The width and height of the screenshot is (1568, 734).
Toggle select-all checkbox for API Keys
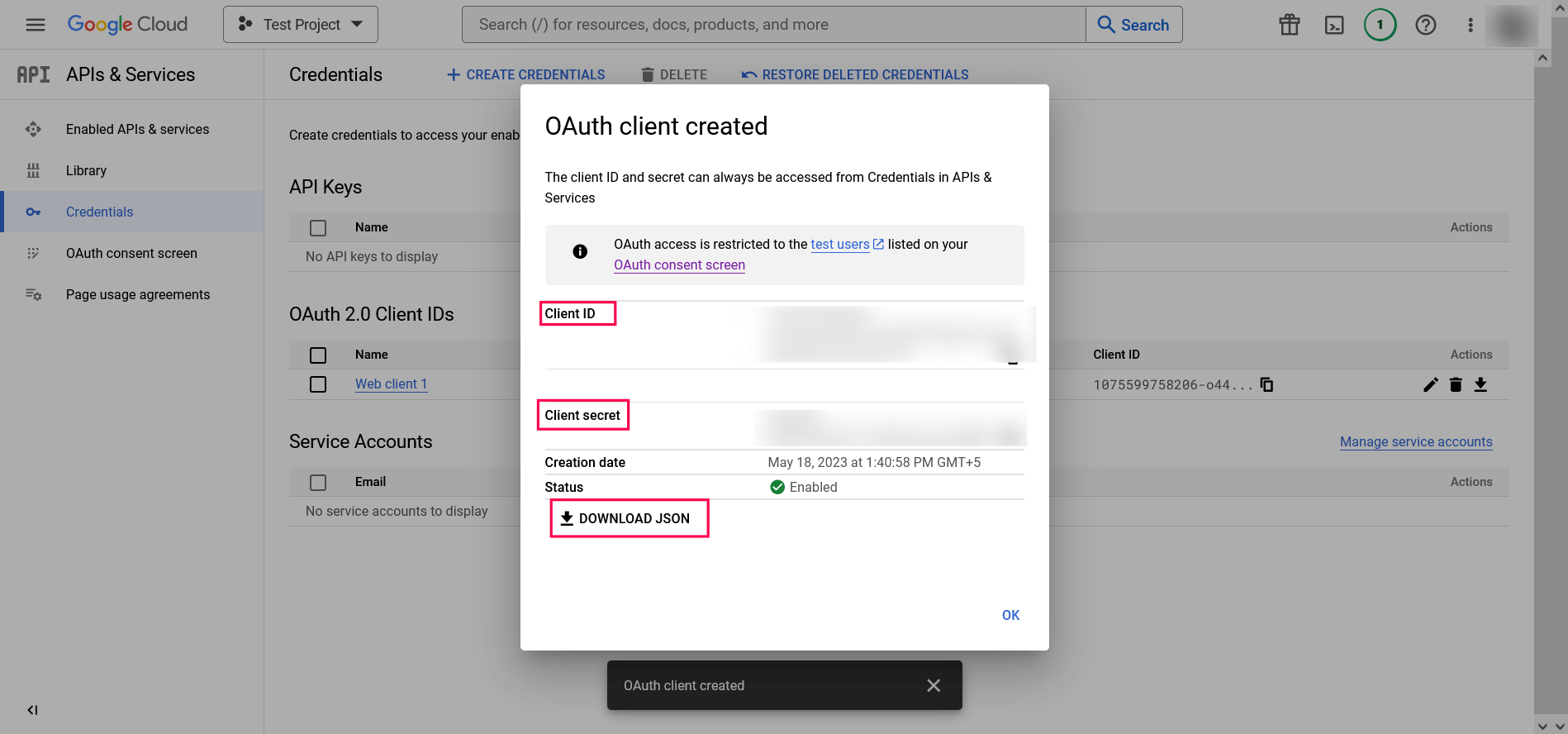point(318,227)
